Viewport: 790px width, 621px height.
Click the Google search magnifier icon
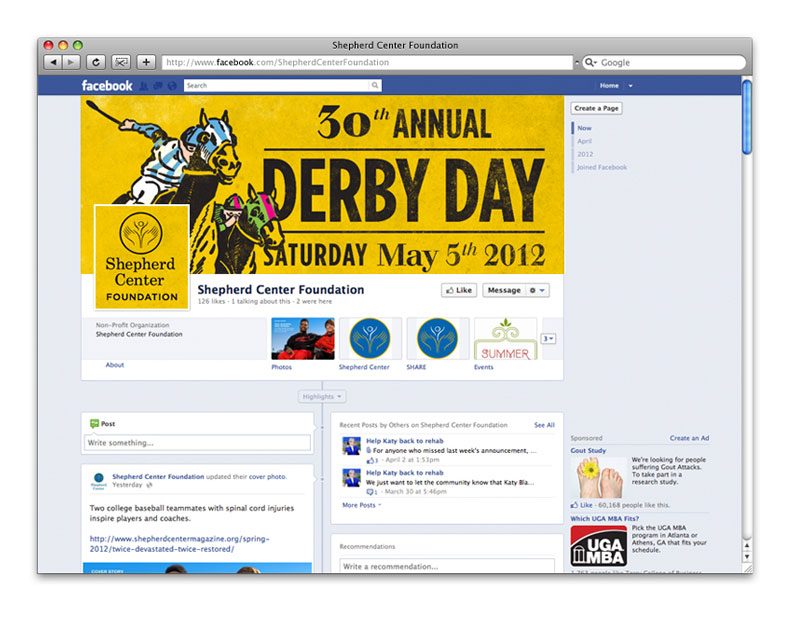tap(589, 62)
